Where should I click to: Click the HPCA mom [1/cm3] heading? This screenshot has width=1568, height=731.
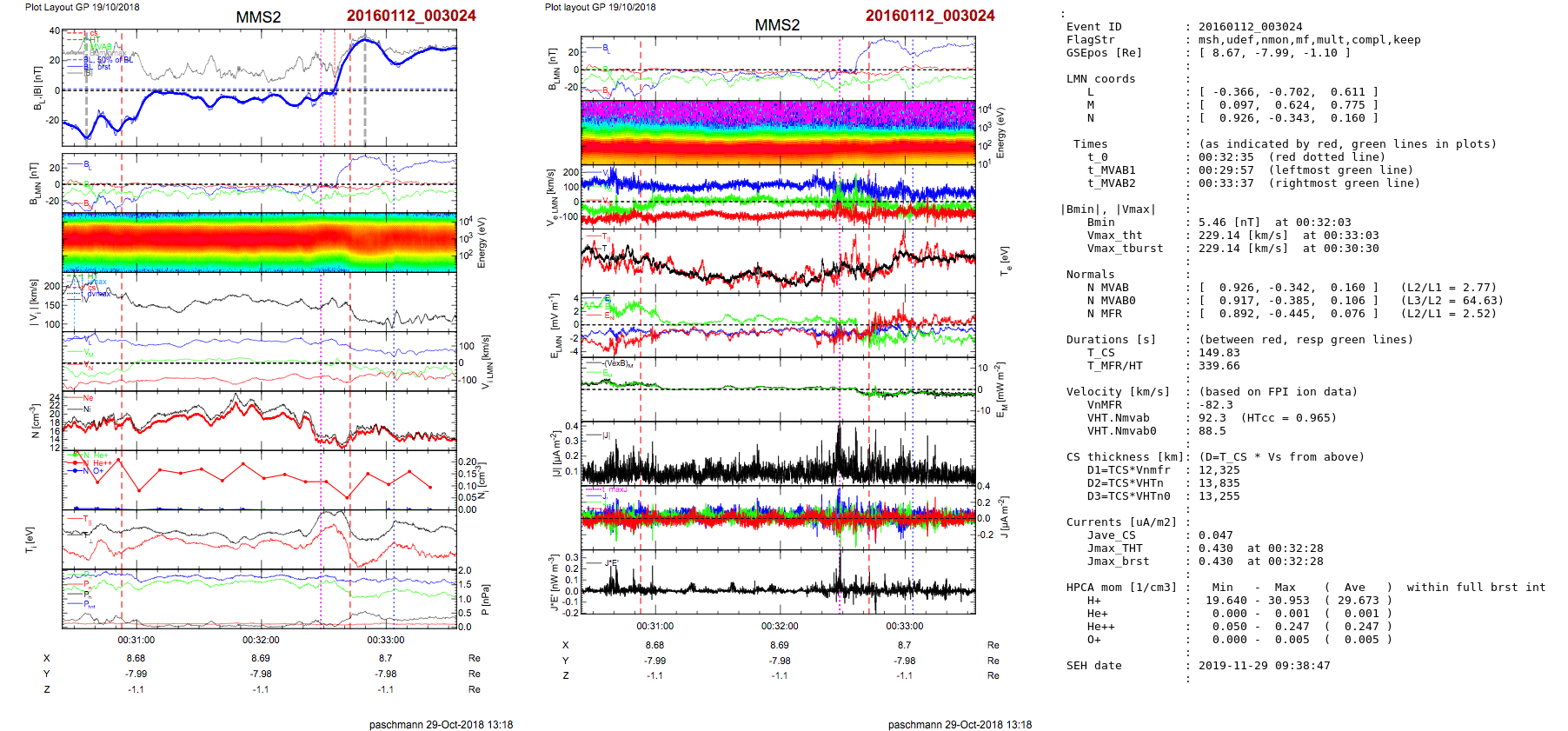point(1121,588)
